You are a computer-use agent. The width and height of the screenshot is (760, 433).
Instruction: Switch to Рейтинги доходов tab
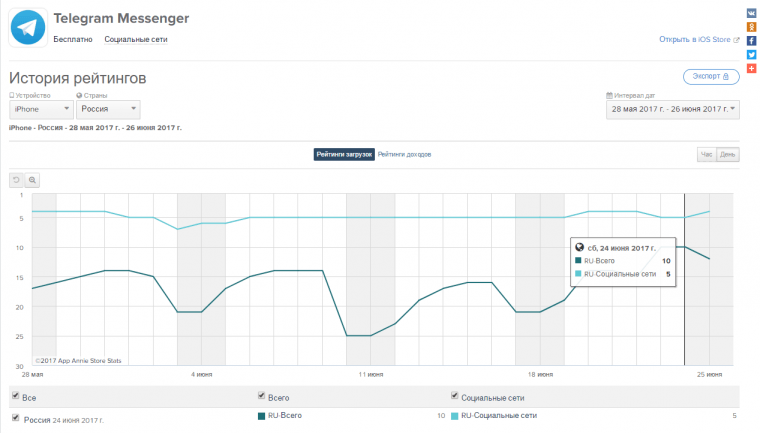404,154
